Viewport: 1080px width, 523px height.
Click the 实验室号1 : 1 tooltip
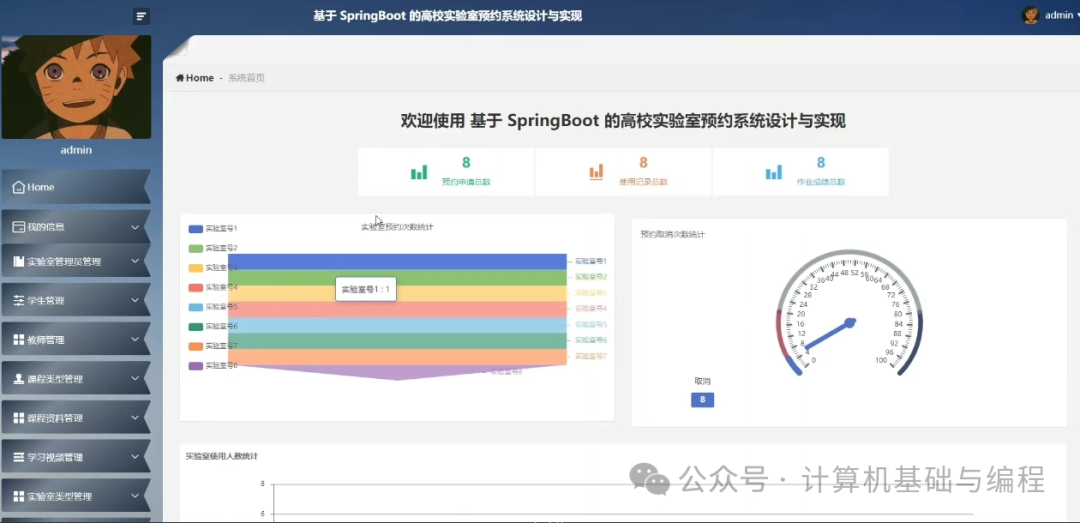366,289
